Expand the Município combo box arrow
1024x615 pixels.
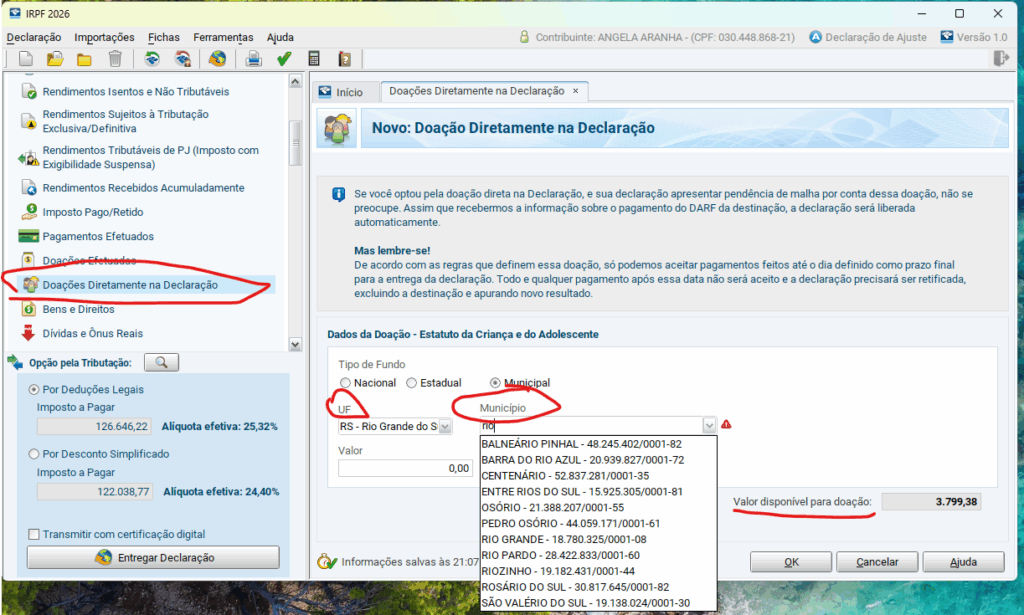coord(709,424)
